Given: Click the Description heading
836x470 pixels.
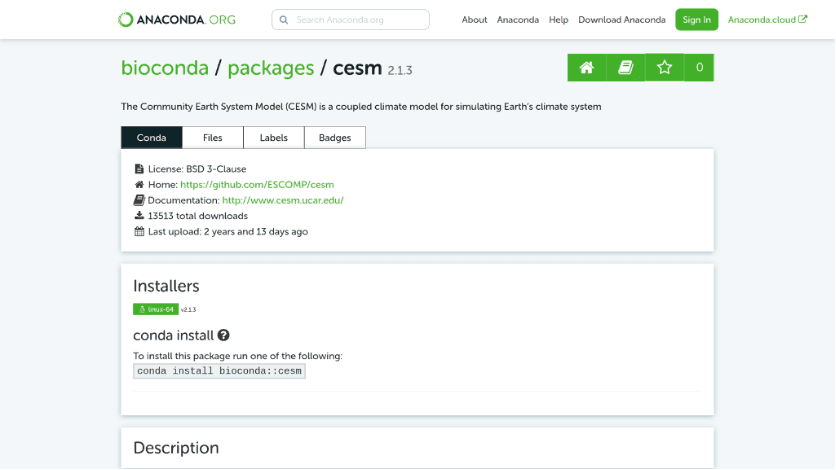Looking at the screenshot, I should (176, 448).
